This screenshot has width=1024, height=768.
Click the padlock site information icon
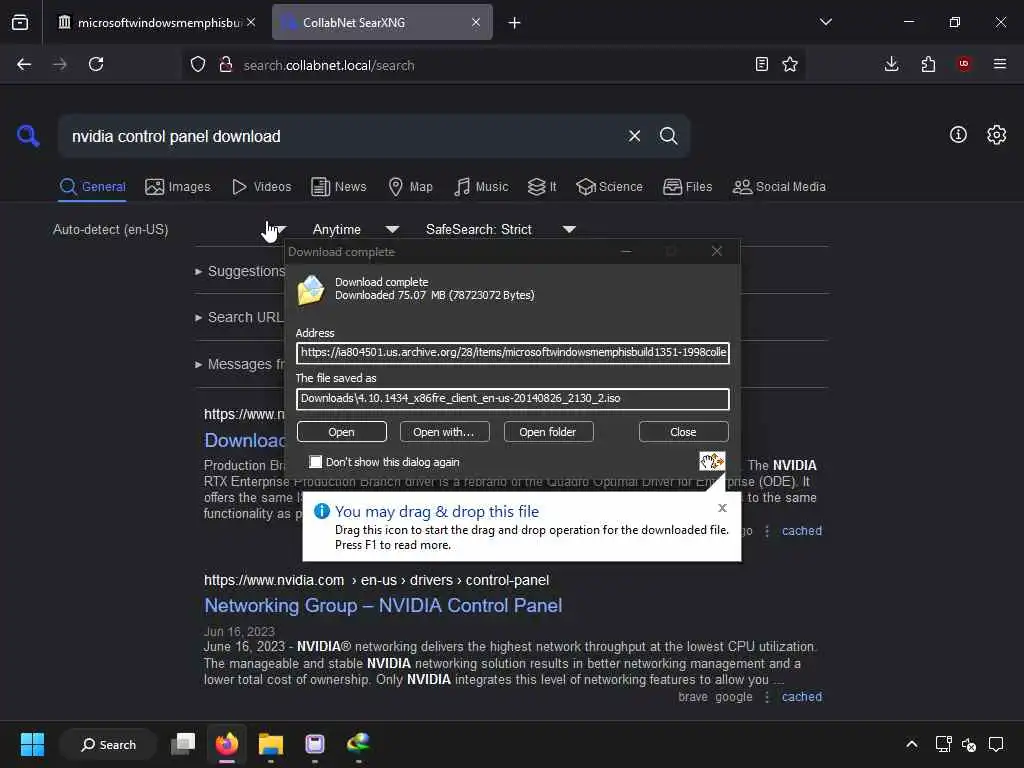point(226,65)
